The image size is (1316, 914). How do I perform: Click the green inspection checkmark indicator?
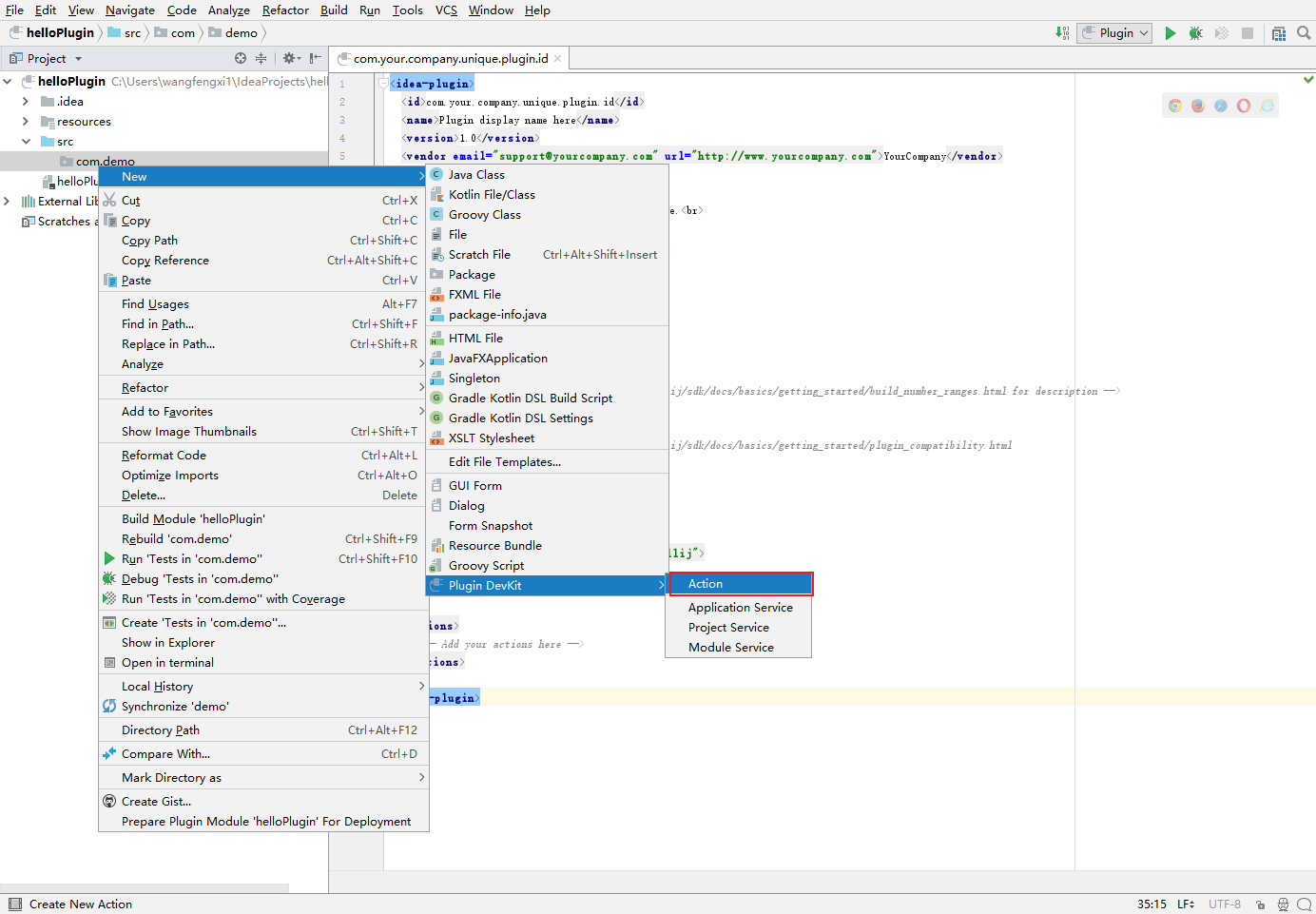pos(1308,79)
